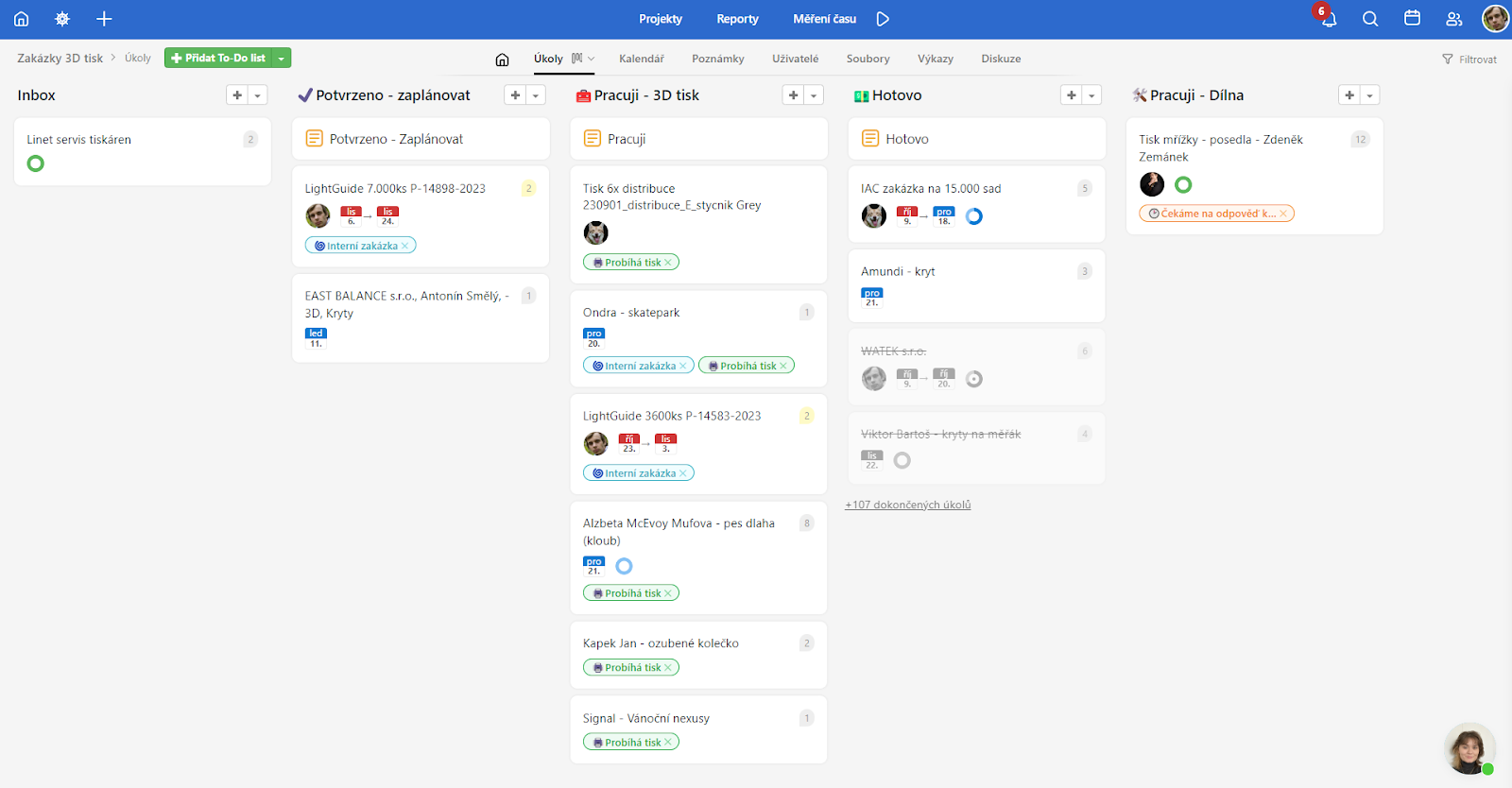Viewport: 1512px width, 788px height.
Task: Open Pracuji - Dílna column options dropdown
Action: pos(1369,95)
